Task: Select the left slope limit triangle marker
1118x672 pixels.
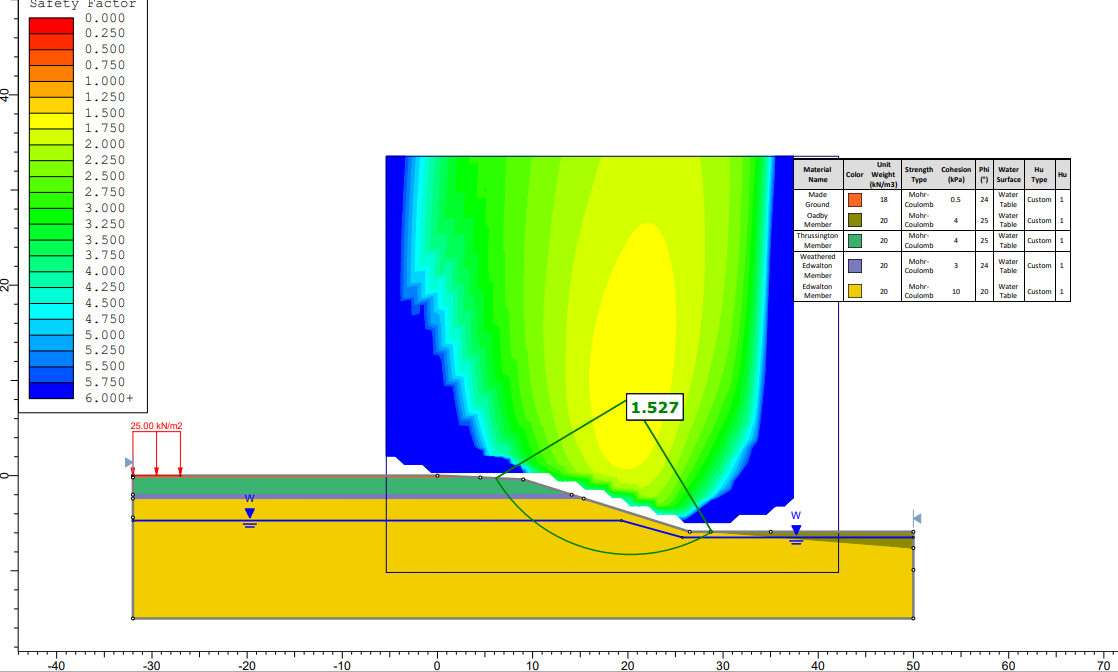Action: (129, 462)
